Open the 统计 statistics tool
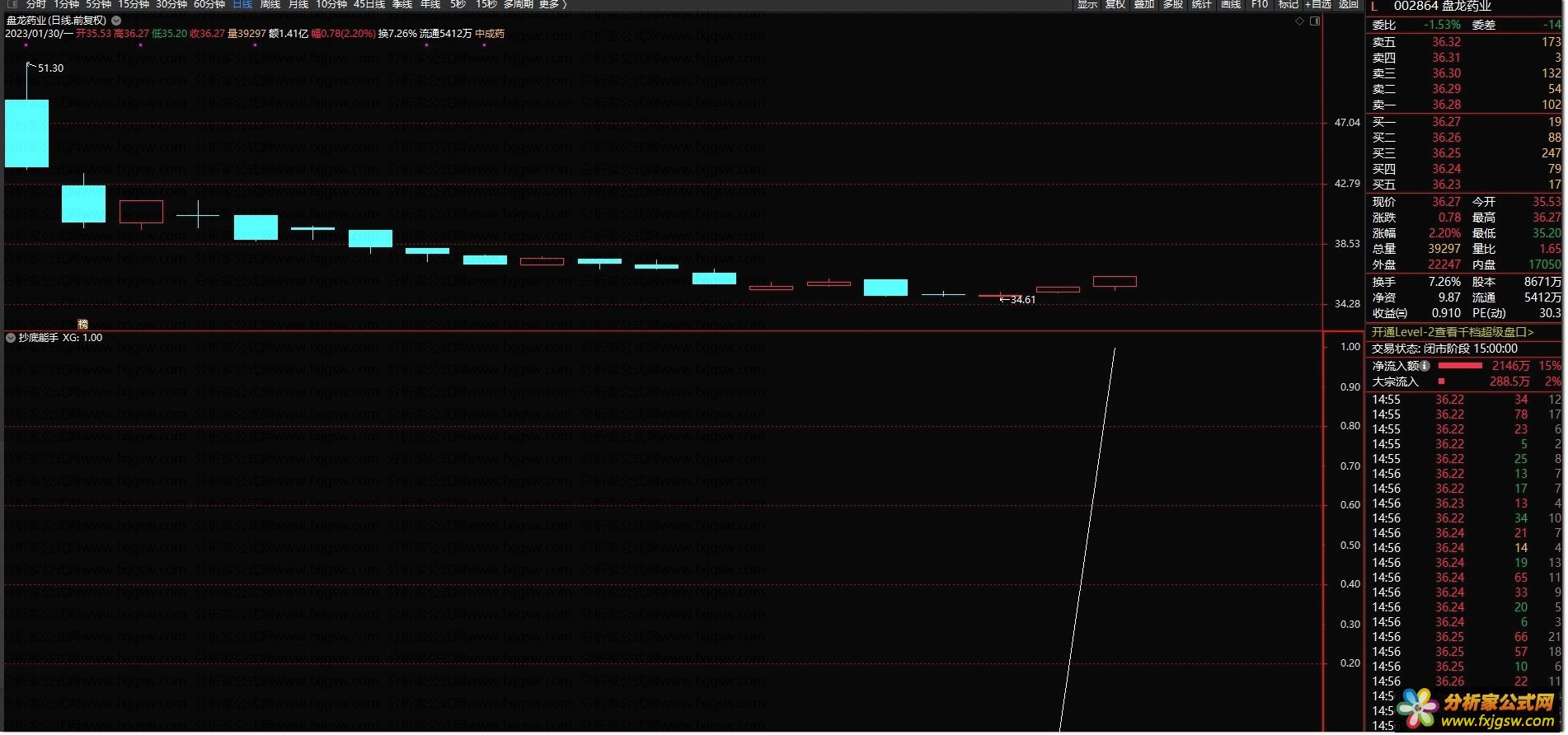 (x=1202, y=4)
